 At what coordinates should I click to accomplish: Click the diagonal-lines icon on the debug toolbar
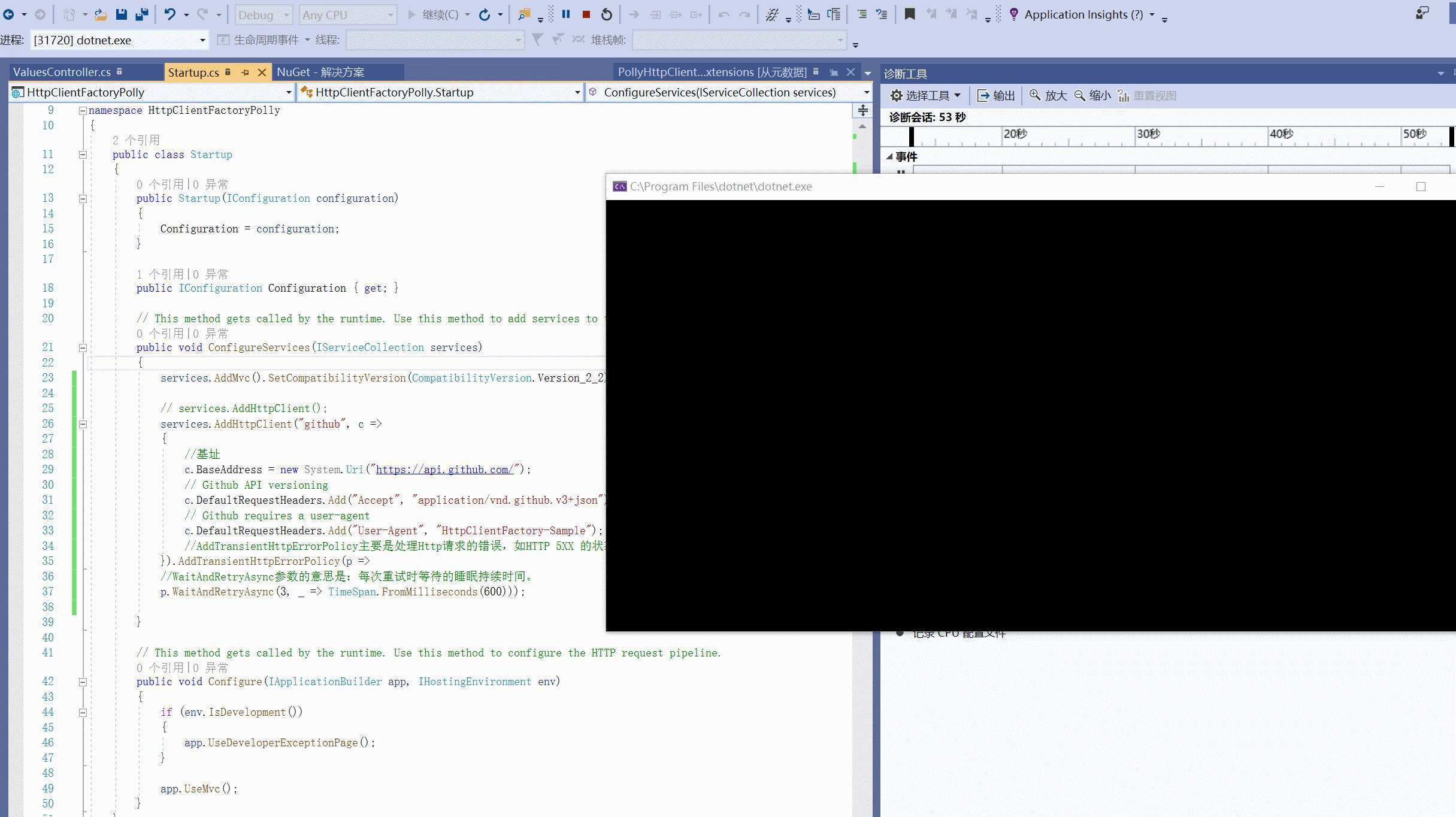pos(772,14)
